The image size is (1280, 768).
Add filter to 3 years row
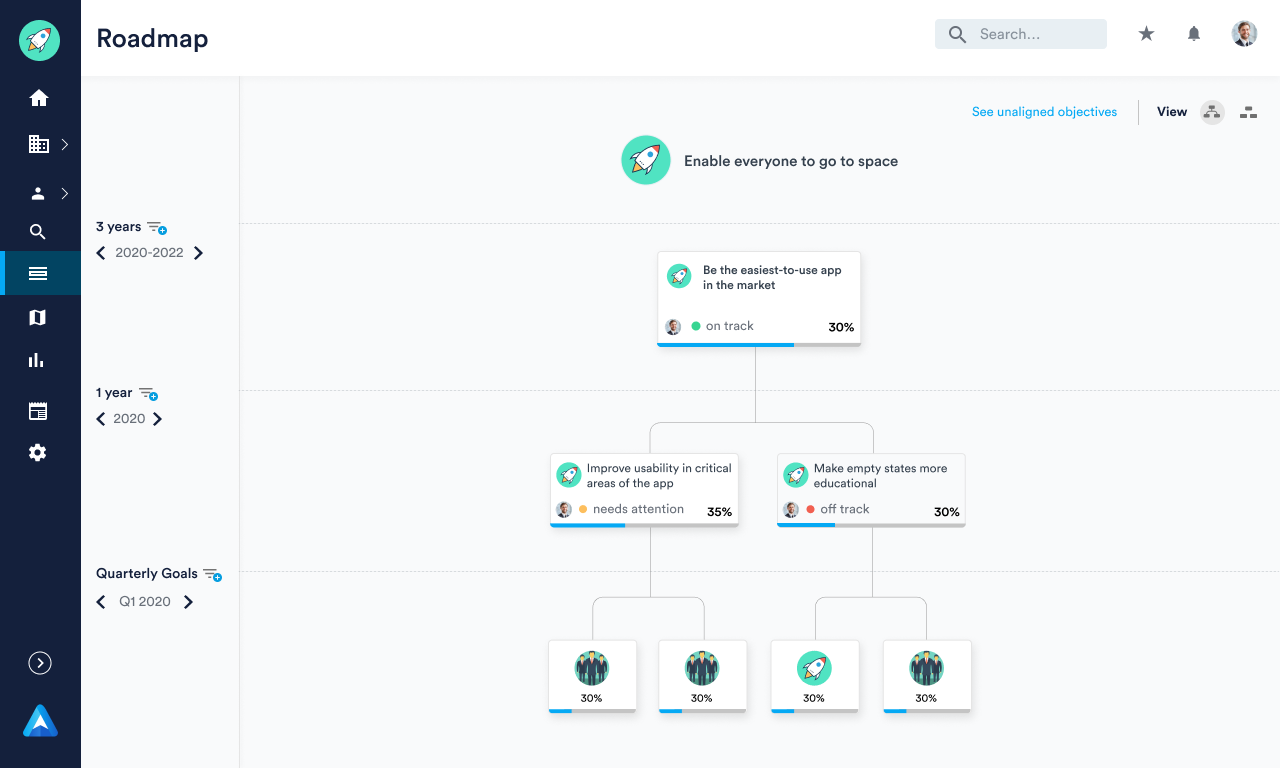[157, 228]
